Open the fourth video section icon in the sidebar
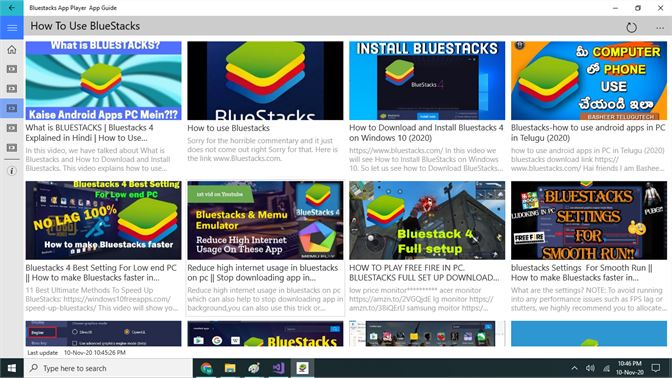672x378 pixels. tap(12, 128)
